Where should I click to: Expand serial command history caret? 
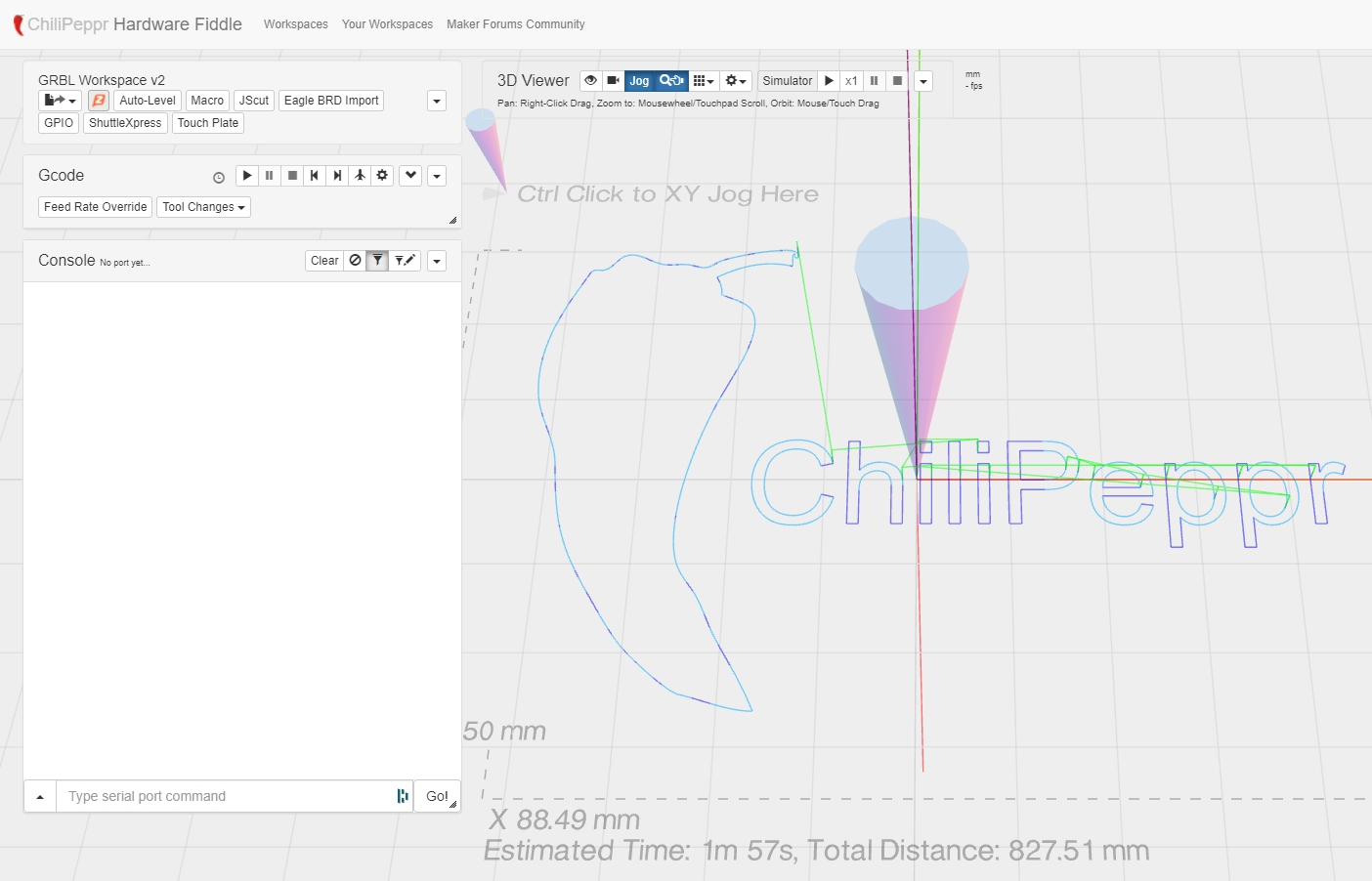pos(40,797)
